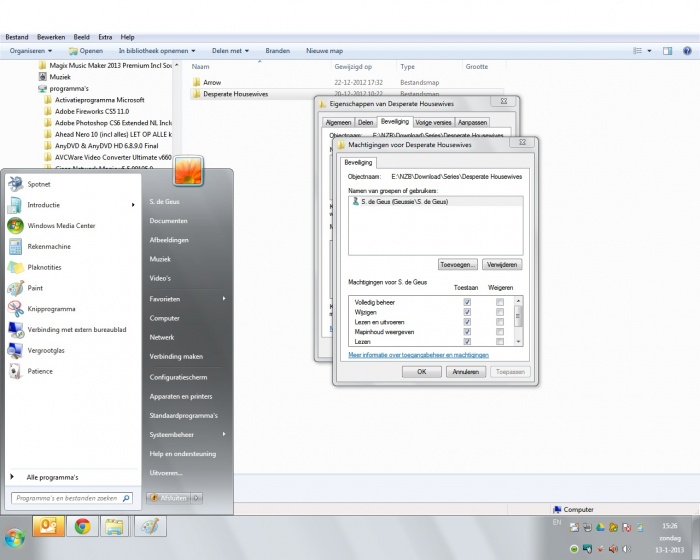Open In bibliotheek opnemen dropdown
Screen dimensions: 700x560
tap(157, 51)
